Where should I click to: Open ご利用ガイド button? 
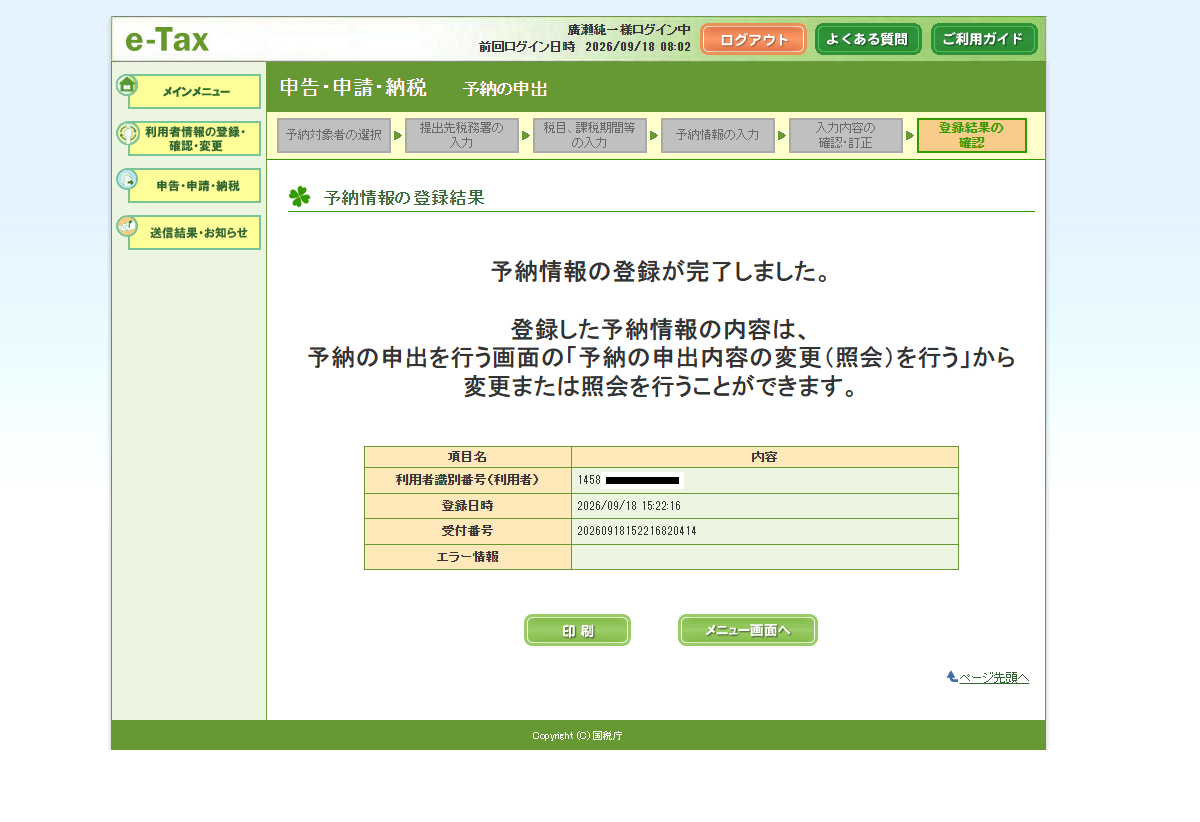pyautogui.click(x=984, y=40)
